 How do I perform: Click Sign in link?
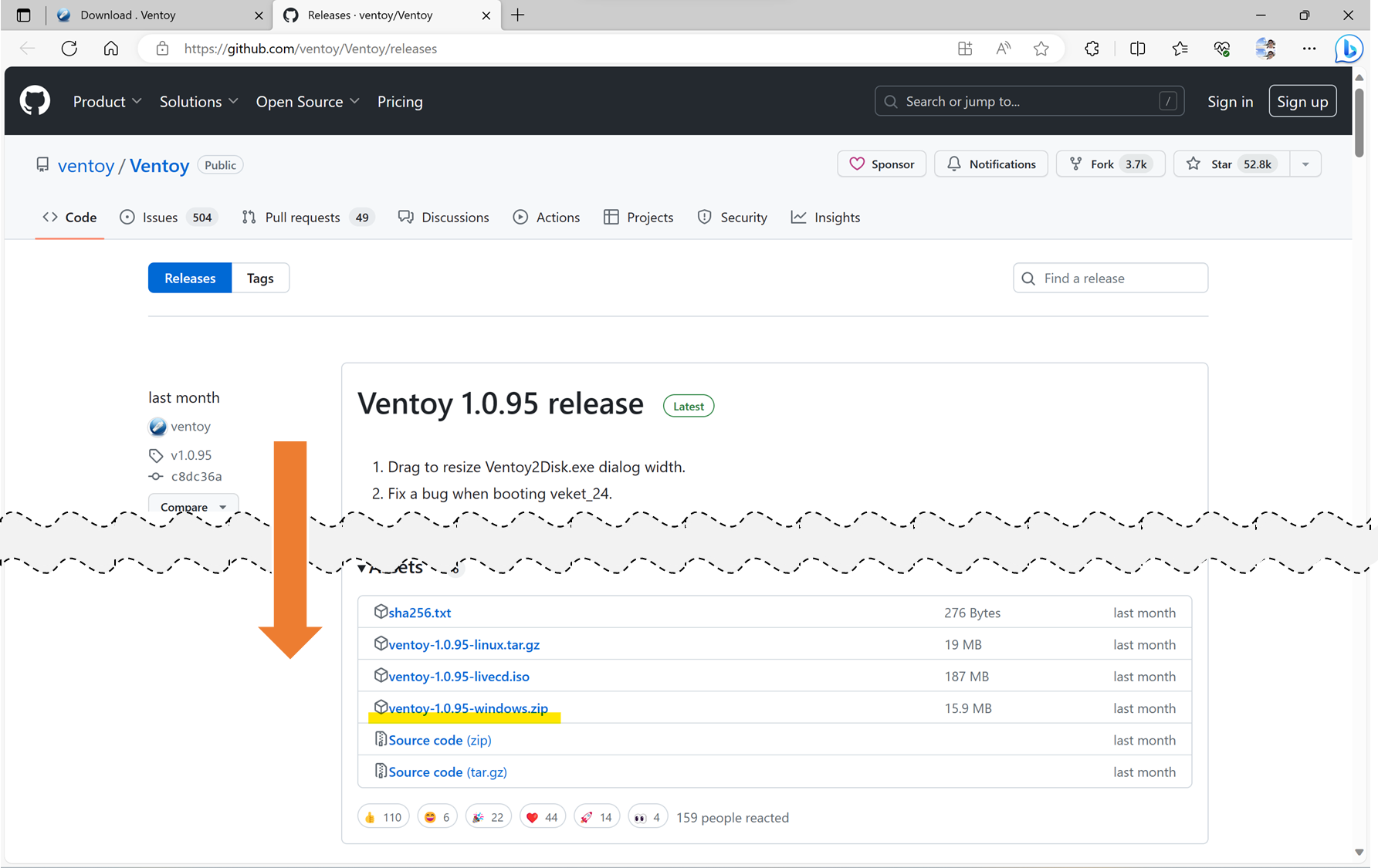tap(1230, 101)
